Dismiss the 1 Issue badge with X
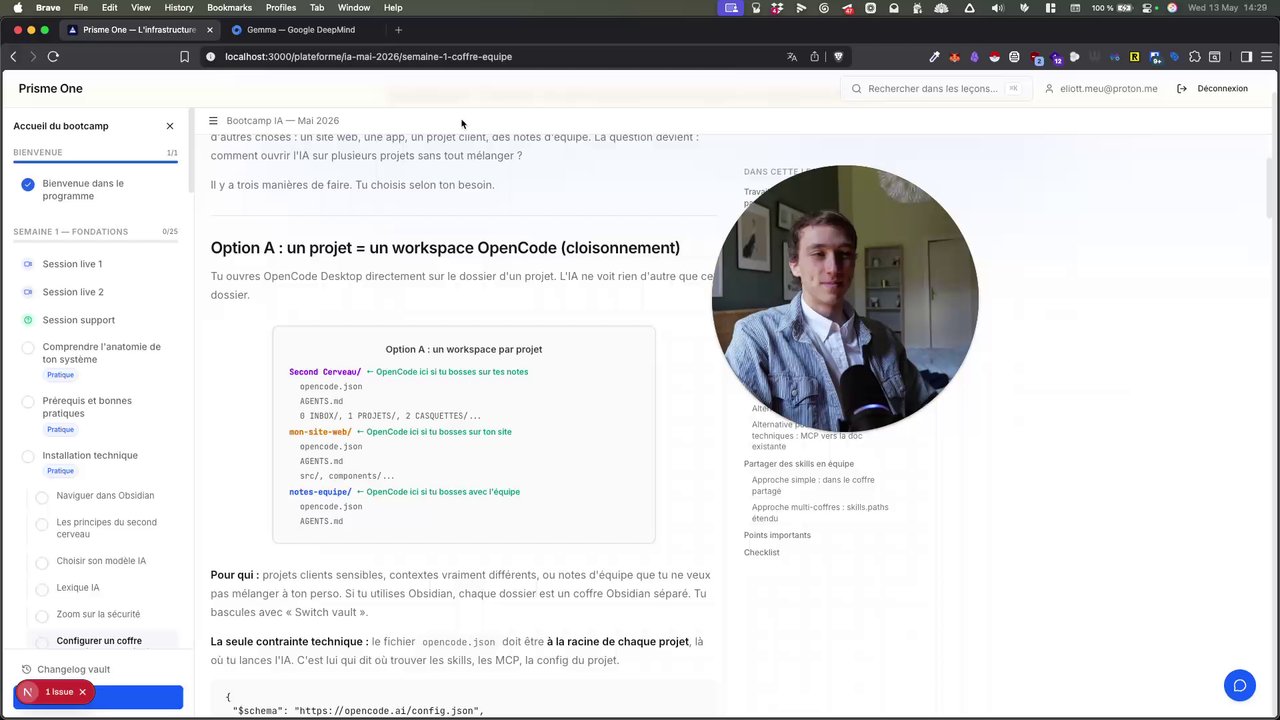 [83, 692]
